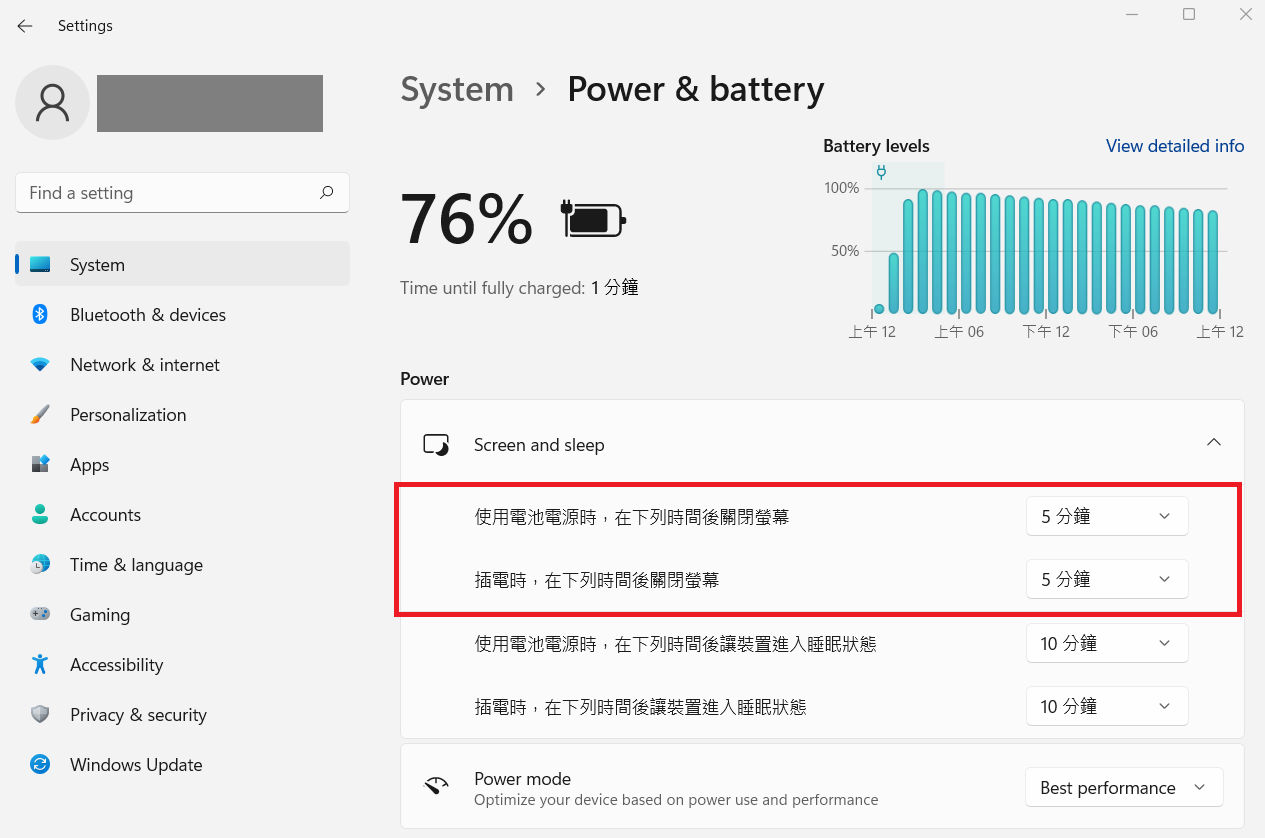Click the Gaming controller icon
Image resolution: width=1265 pixels, height=838 pixels.
pyautogui.click(x=40, y=615)
